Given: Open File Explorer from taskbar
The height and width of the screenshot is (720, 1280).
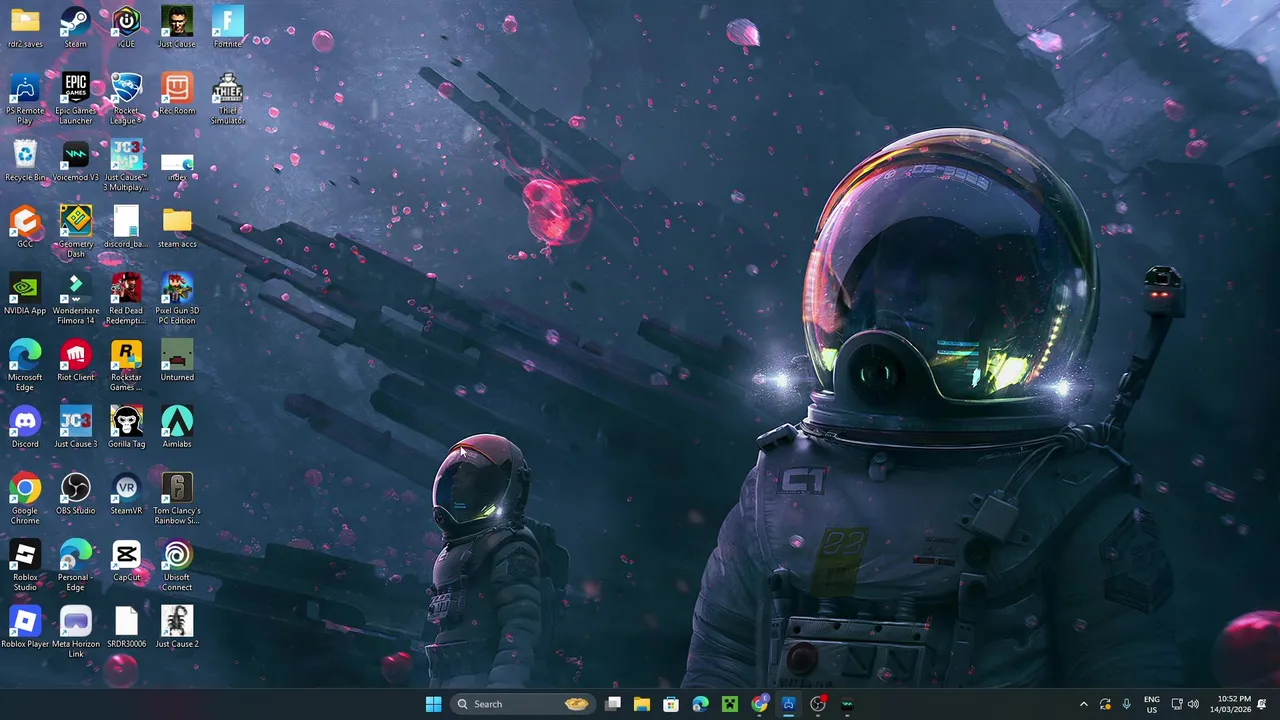Looking at the screenshot, I should [642, 704].
